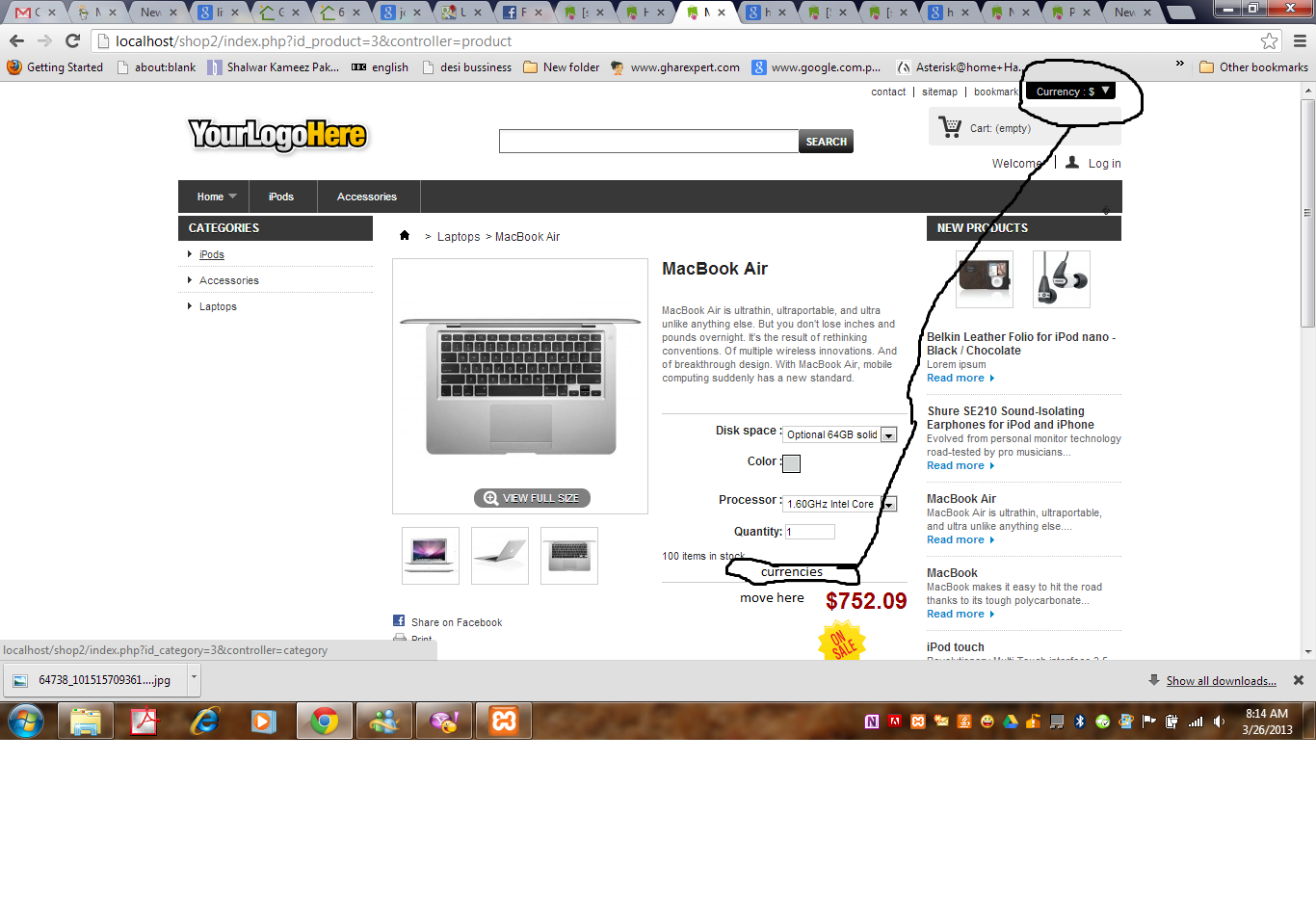Switch to the Gmail browser tab
The image size is (1316, 919).
point(36,13)
